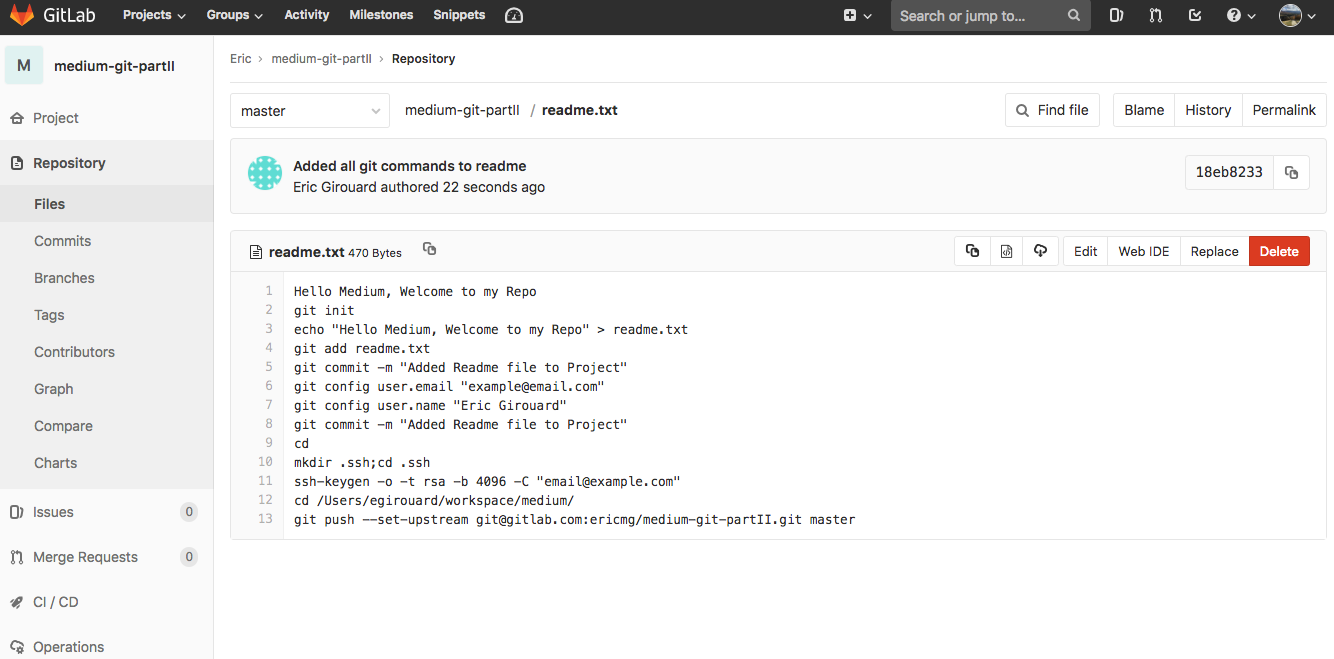Screen dimensions: 1334x659
Task: Open raw file view icon
Action: pos(1006,251)
